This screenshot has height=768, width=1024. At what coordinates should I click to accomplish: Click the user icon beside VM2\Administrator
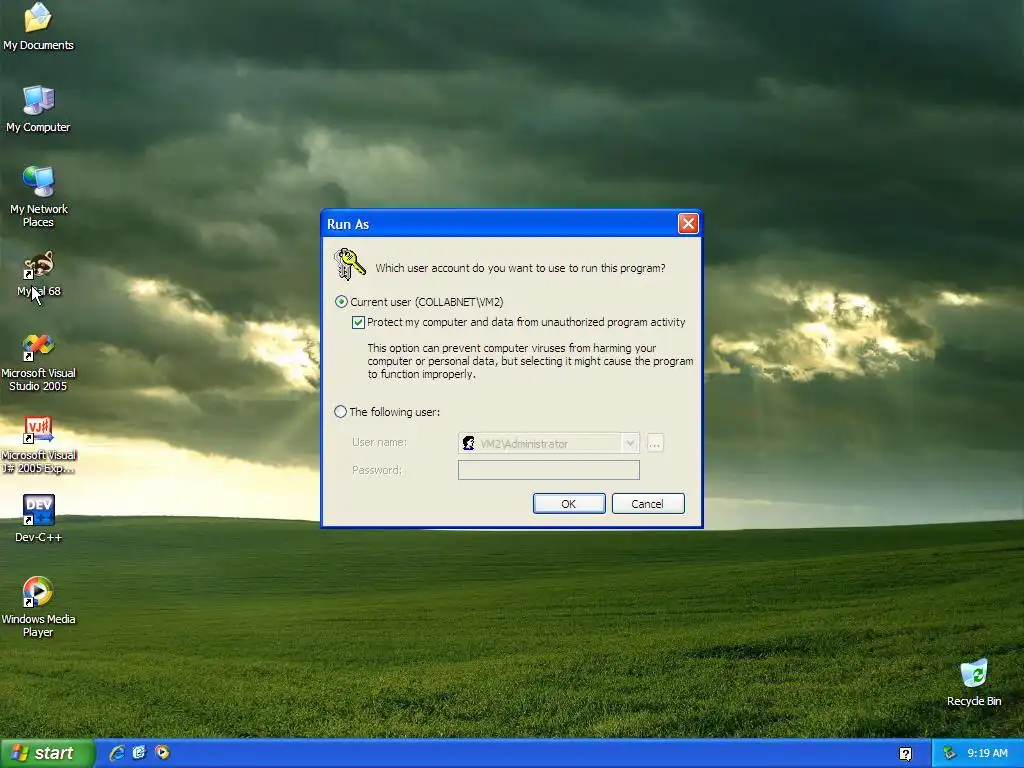point(468,443)
